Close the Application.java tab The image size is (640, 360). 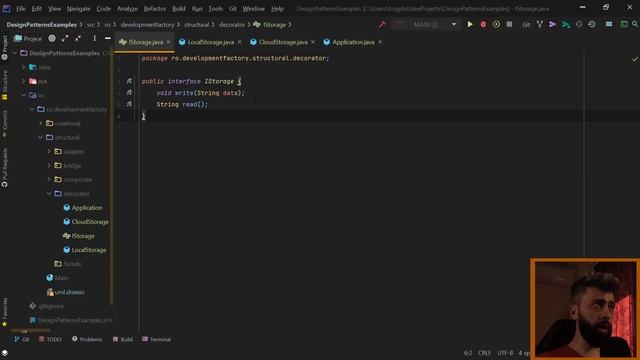(380, 42)
